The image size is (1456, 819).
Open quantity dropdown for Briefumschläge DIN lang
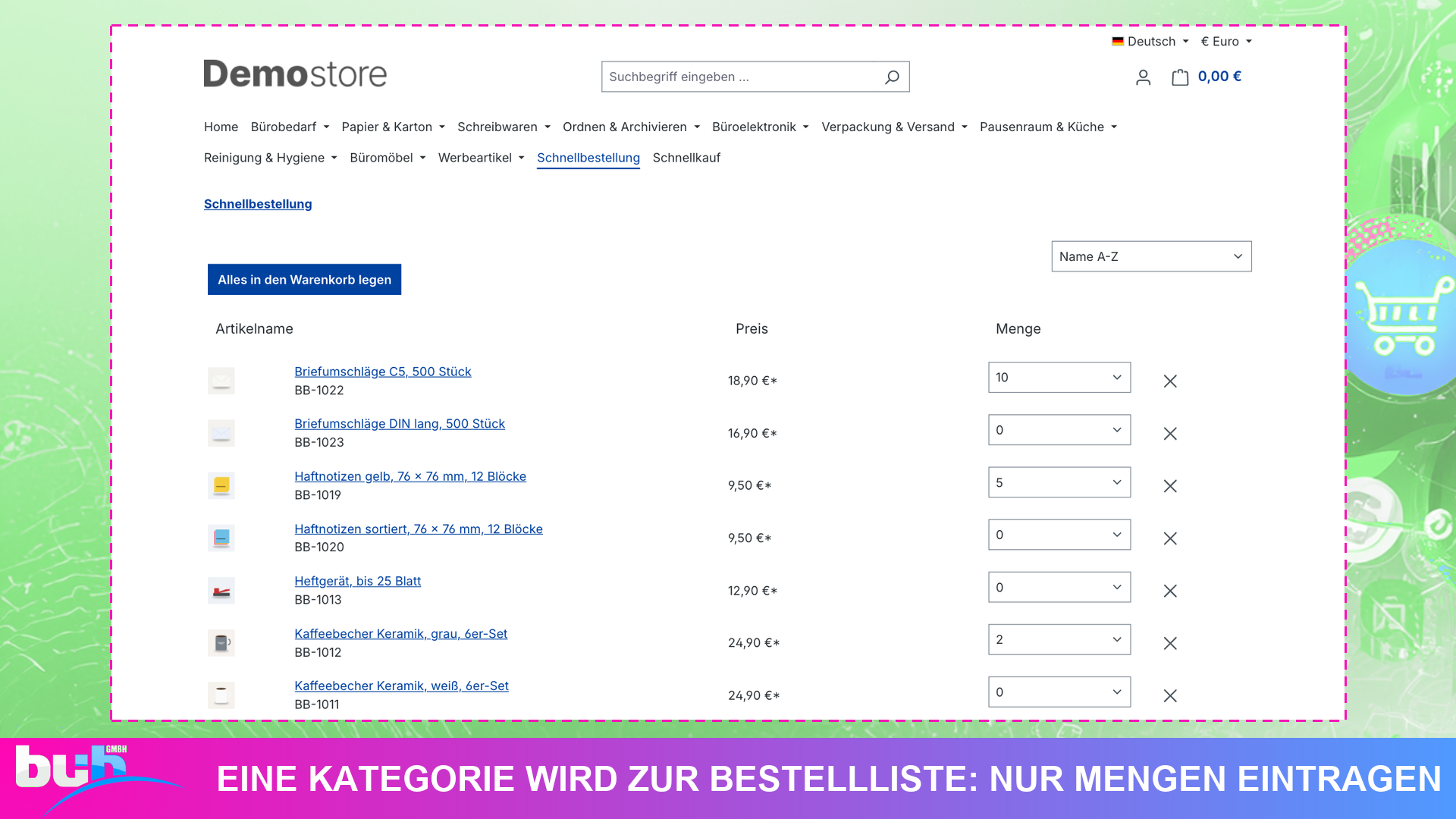[1059, 430]
